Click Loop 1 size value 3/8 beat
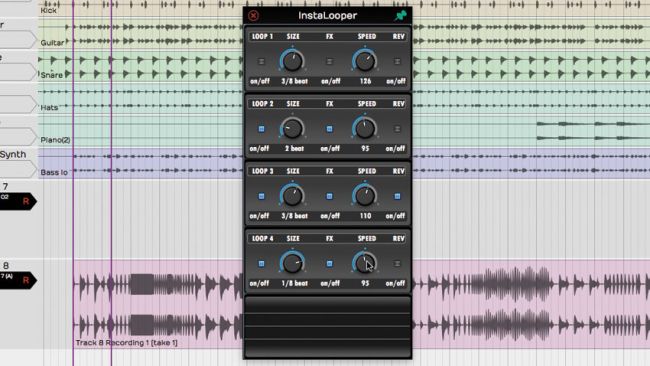 pos(294,81)
